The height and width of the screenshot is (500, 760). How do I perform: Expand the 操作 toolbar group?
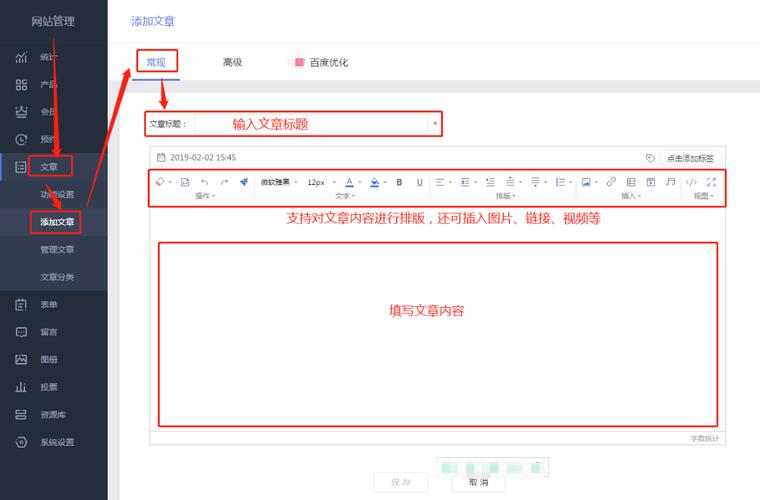pyautogui.click(x=205, y=196)
